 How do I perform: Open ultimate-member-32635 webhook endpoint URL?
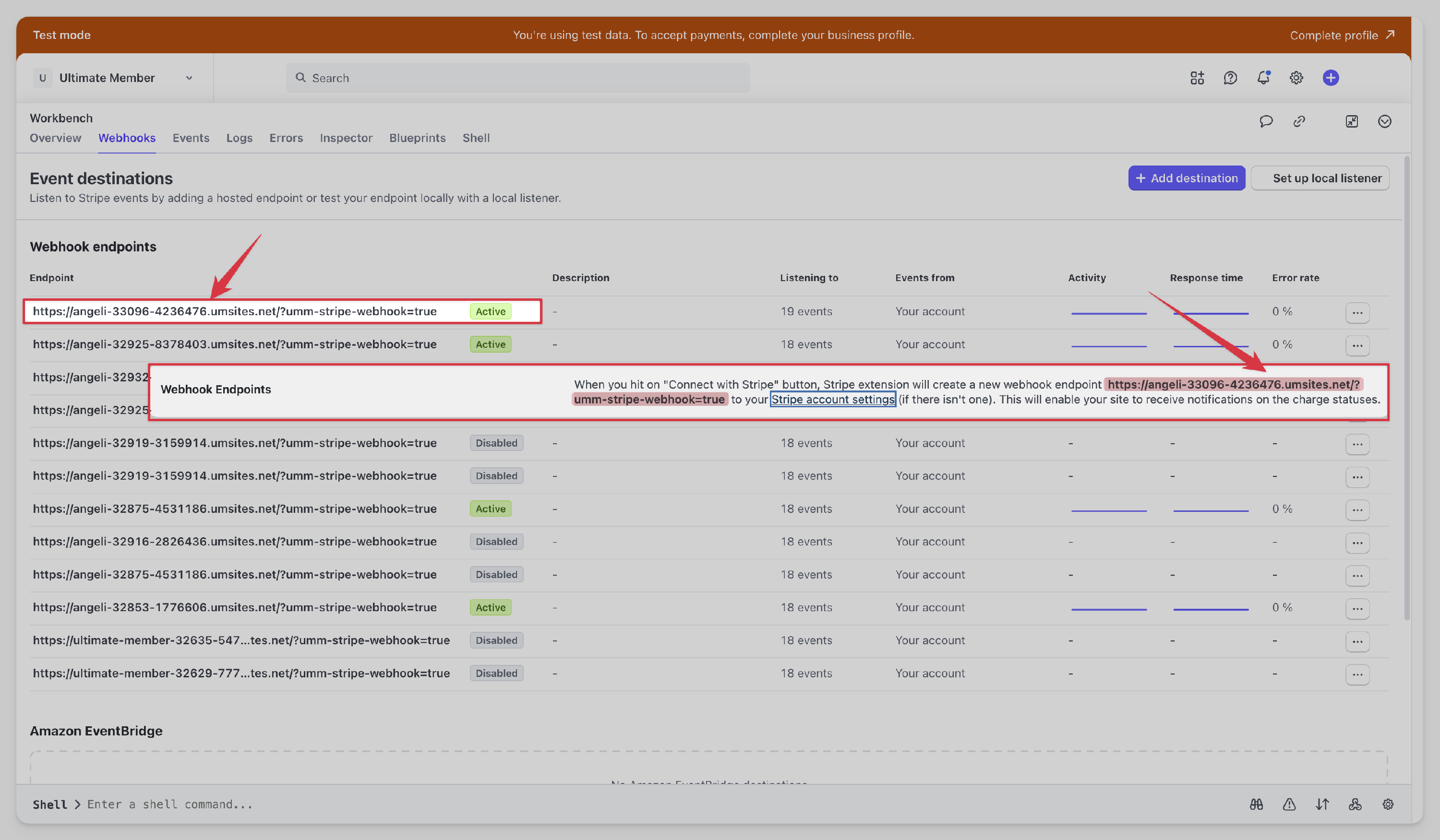tap(241, 640)
